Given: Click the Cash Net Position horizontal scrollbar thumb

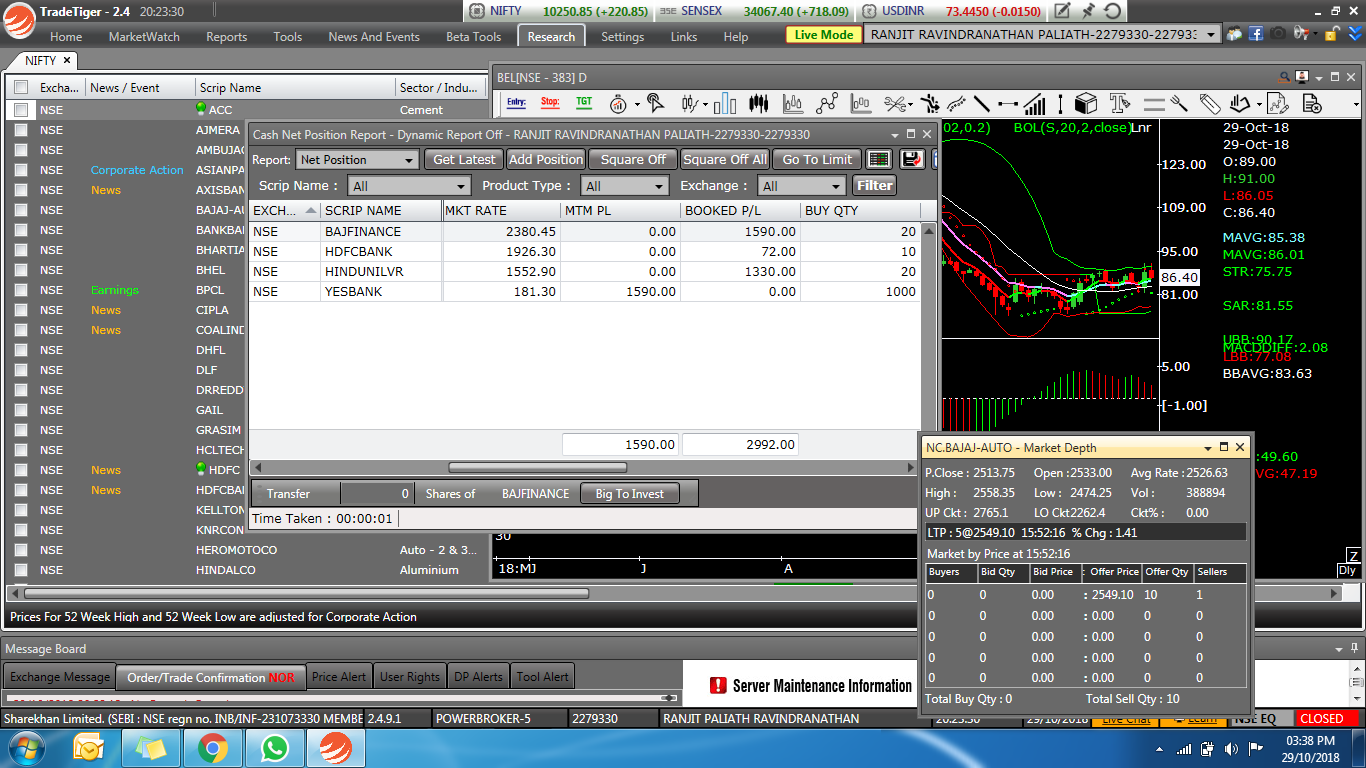Looking at the screenshot, I should [x=537, y=467].
